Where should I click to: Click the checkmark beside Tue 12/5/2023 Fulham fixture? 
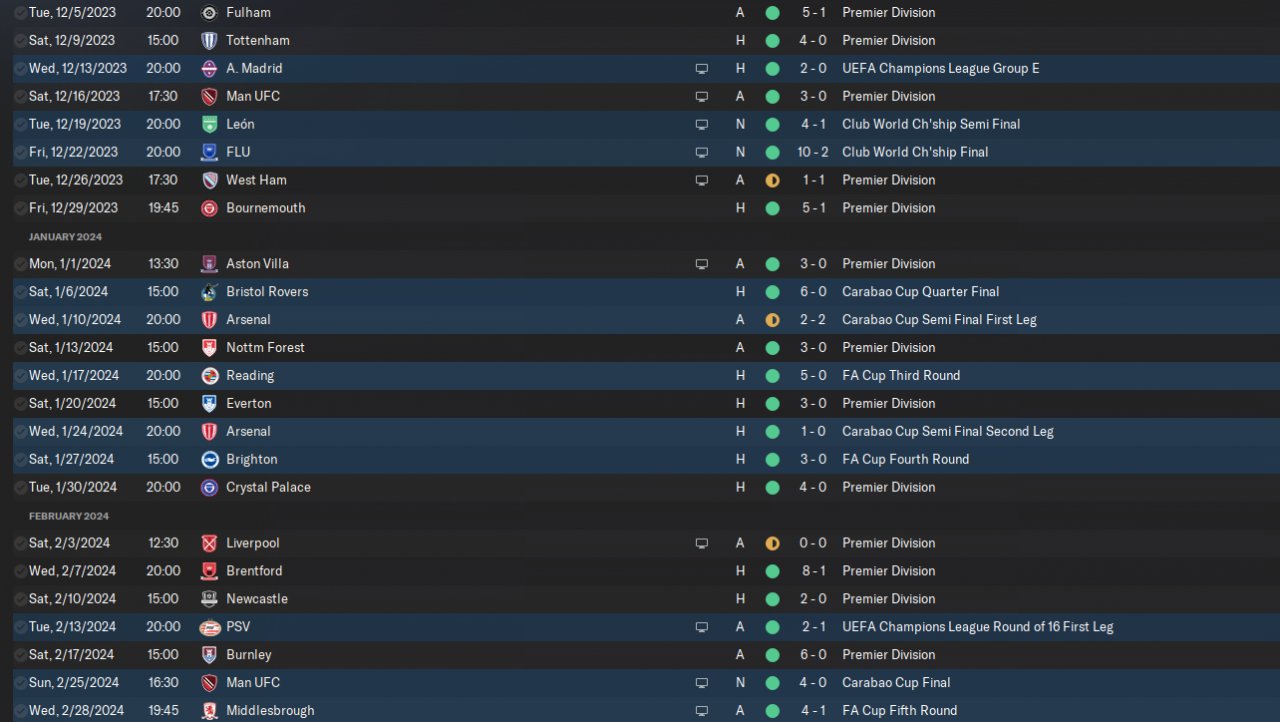coord(20,13)
